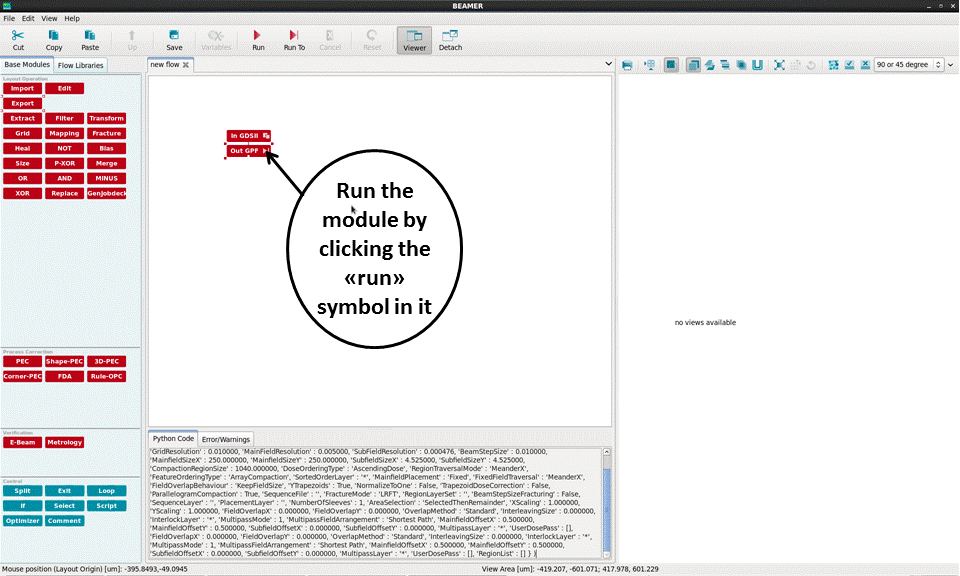The width and height of the screenshot is (960, 576).
Task: Toggle the filled square view mode in the viewer toolbar
Action: [x=671, y=65]
